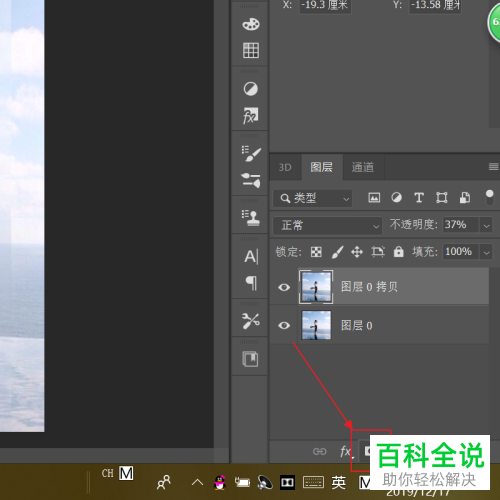Open the 填充 fill slider arrow
Viewport: 500px width, 500px height.
486,253
